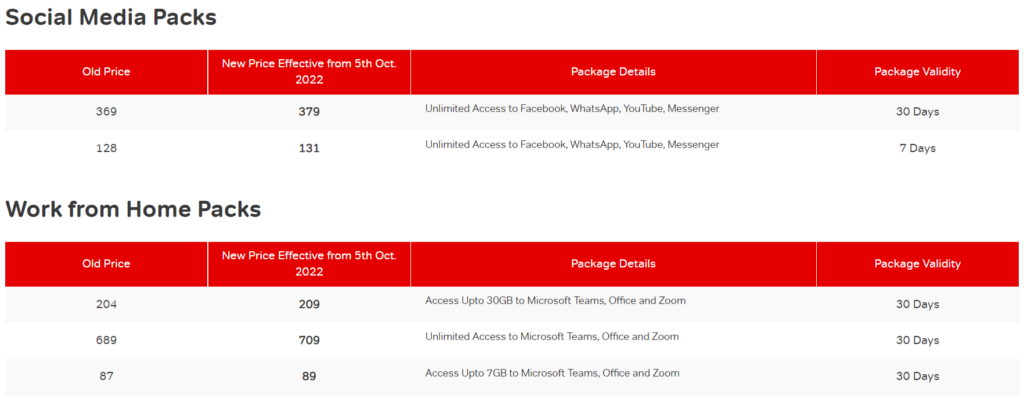Click new price 709 cell

point(309,340)
